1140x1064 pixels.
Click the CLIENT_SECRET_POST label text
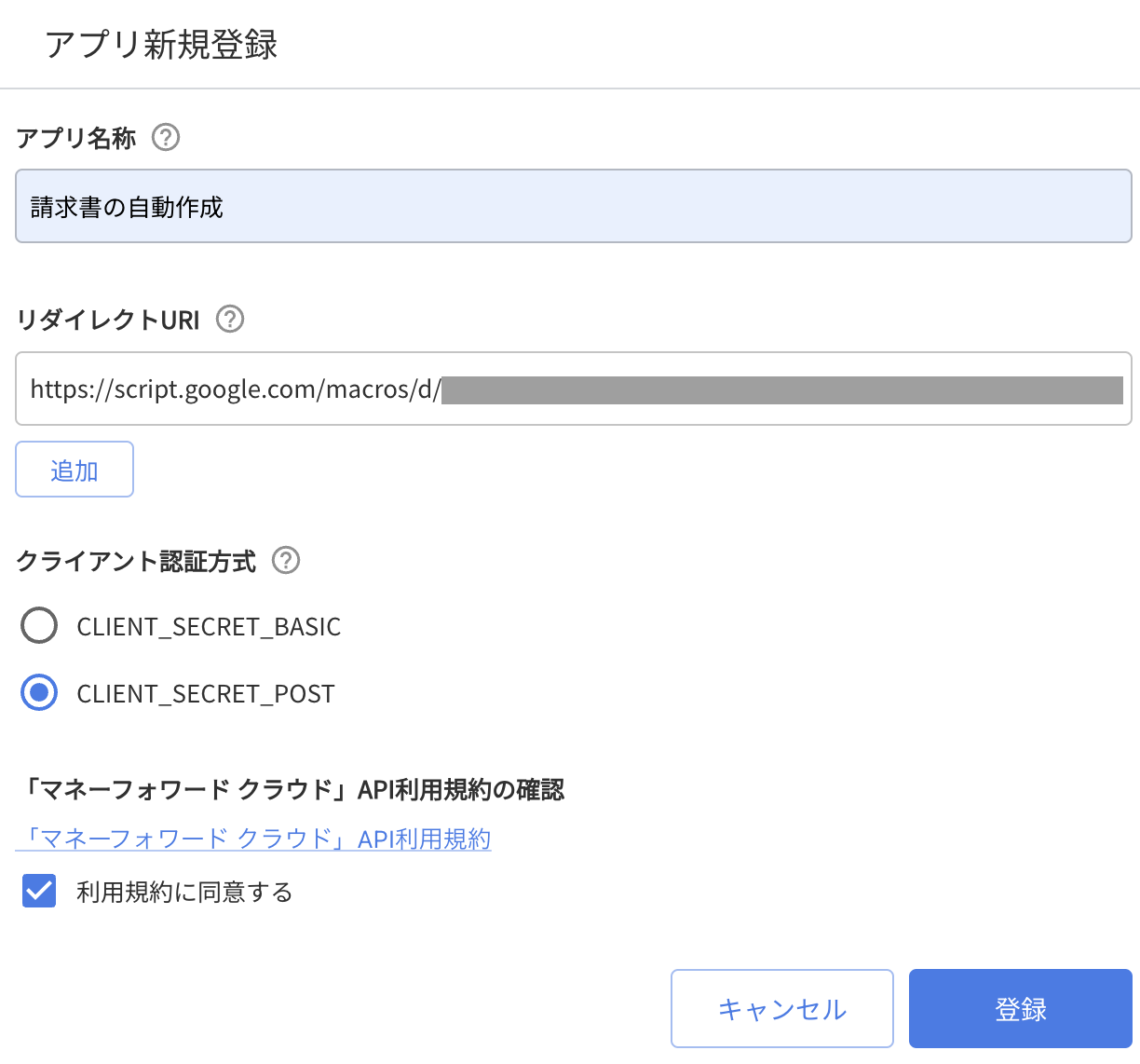(206, 694)
